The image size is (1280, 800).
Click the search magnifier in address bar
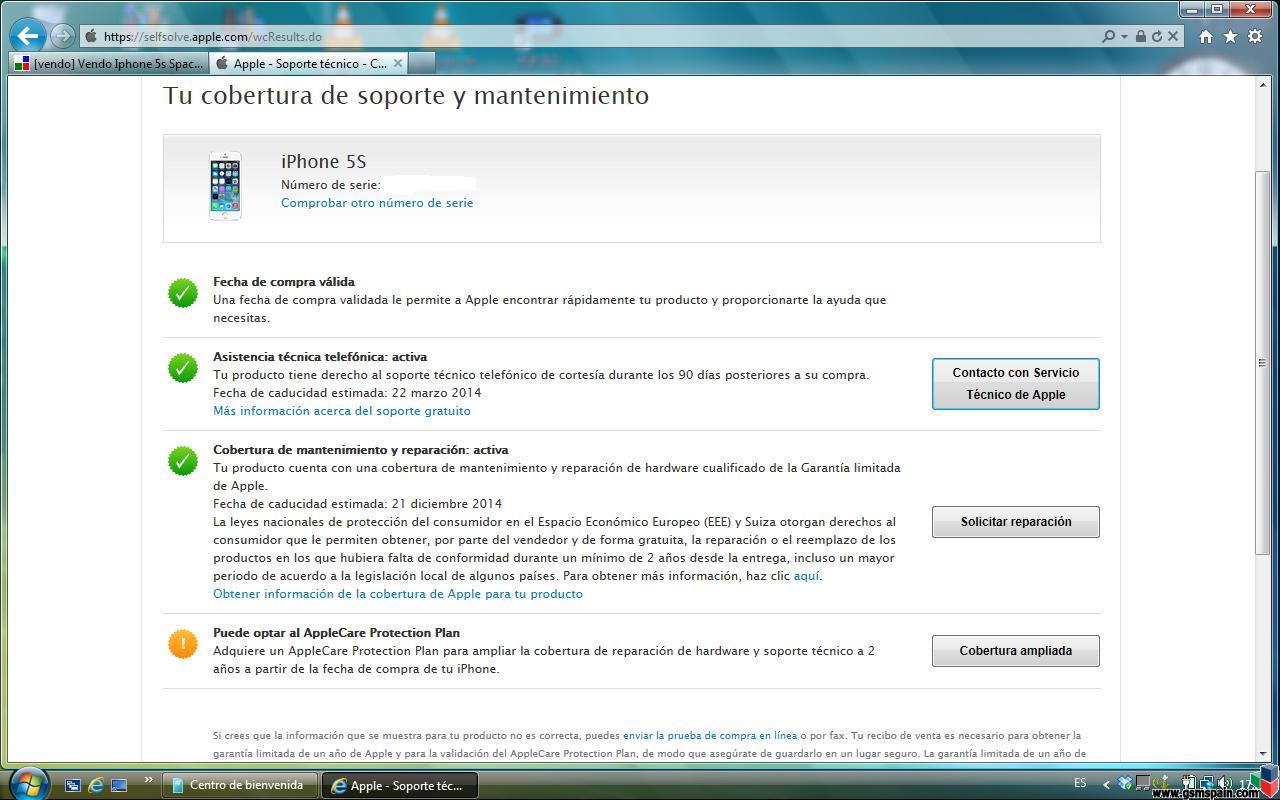coord(1108,36)
